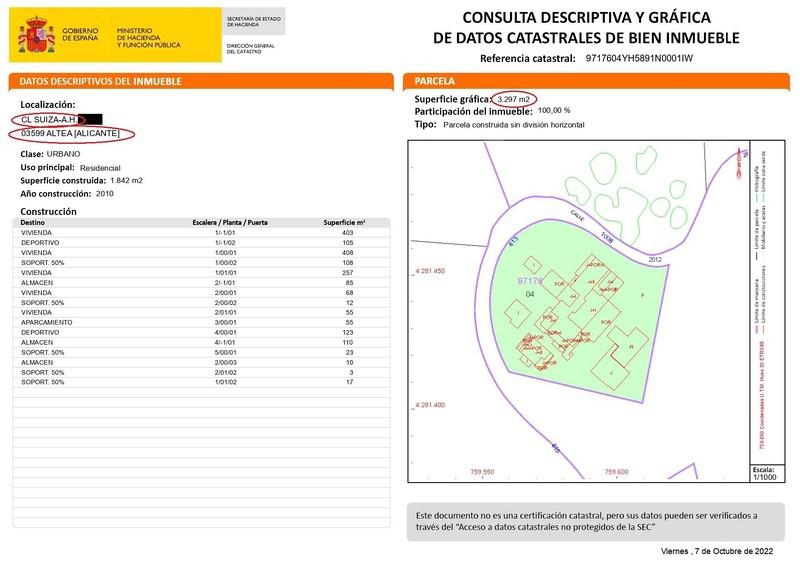The image size is (800, 565).
Task: Select the first VIVIENDA row with 403
Action: [x=202, y=233]
